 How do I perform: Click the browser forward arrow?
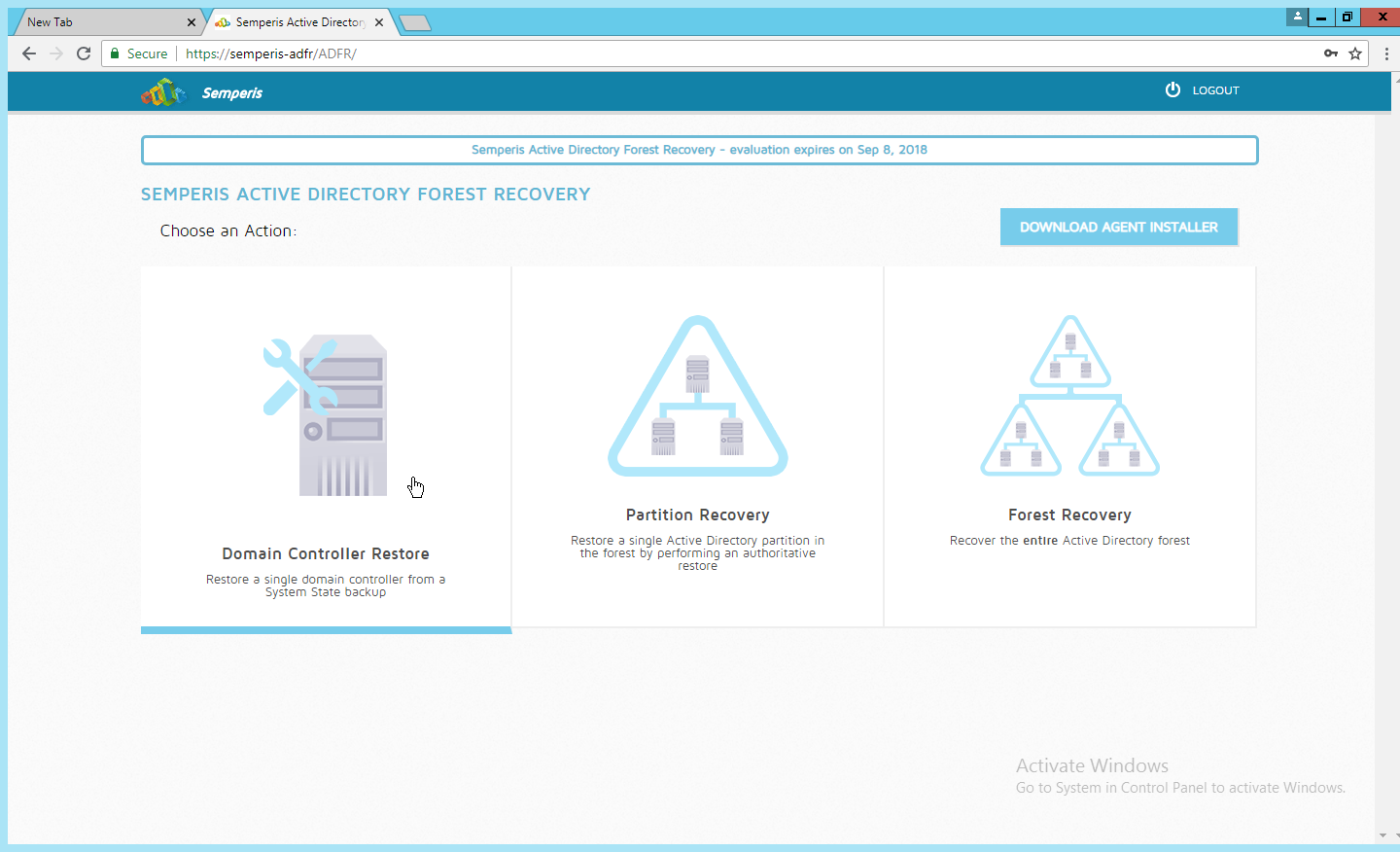[56, 53]
